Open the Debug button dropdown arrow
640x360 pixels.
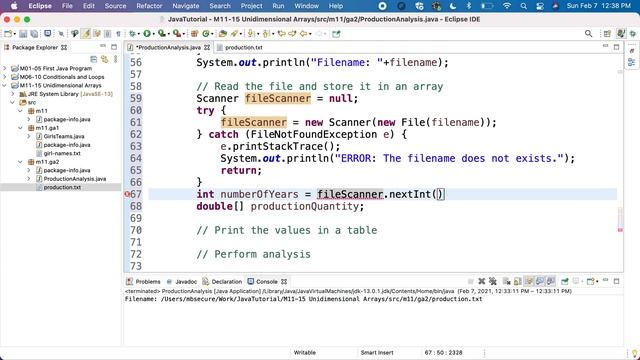click(x=138, y=34)
